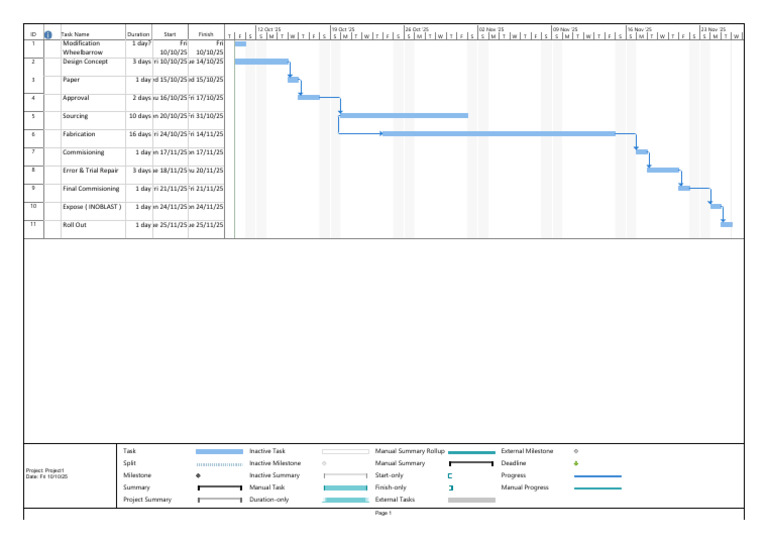
Task: Click the Paper Gantt bar
Action: tap(293, 79)
